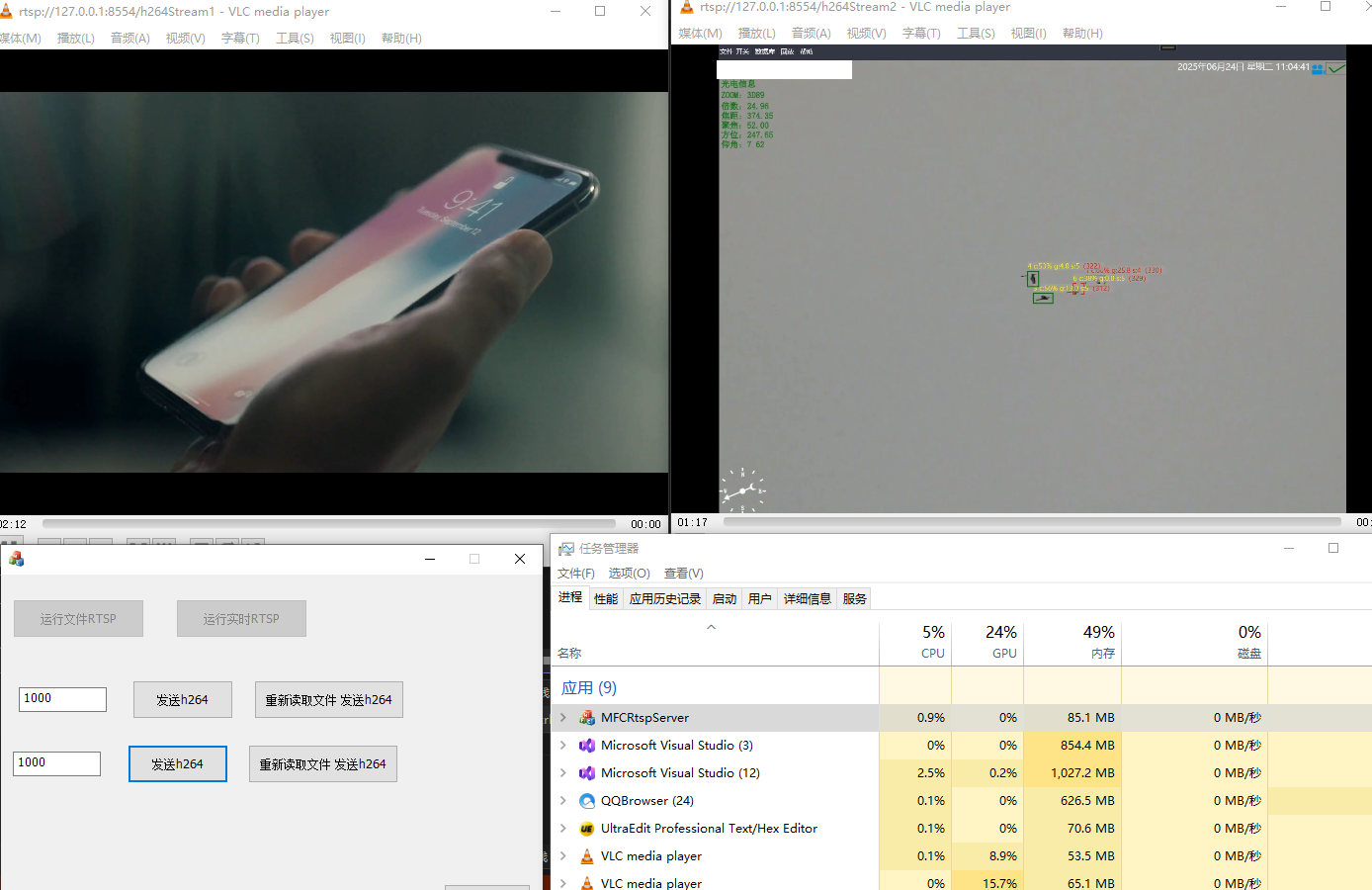
Task: Expand the VLC media player row with 15.7% GPU
Action: [563, 882]
